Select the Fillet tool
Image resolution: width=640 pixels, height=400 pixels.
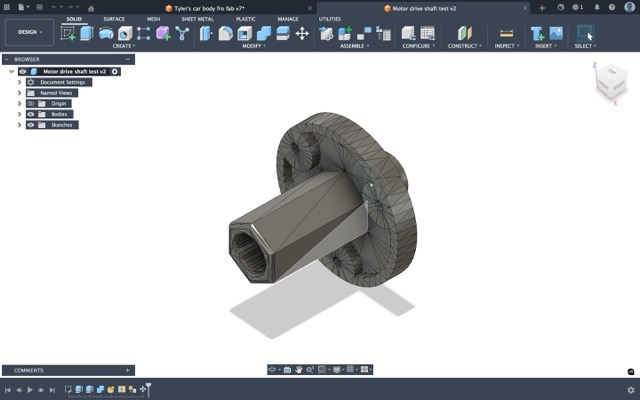click(225, 33)
